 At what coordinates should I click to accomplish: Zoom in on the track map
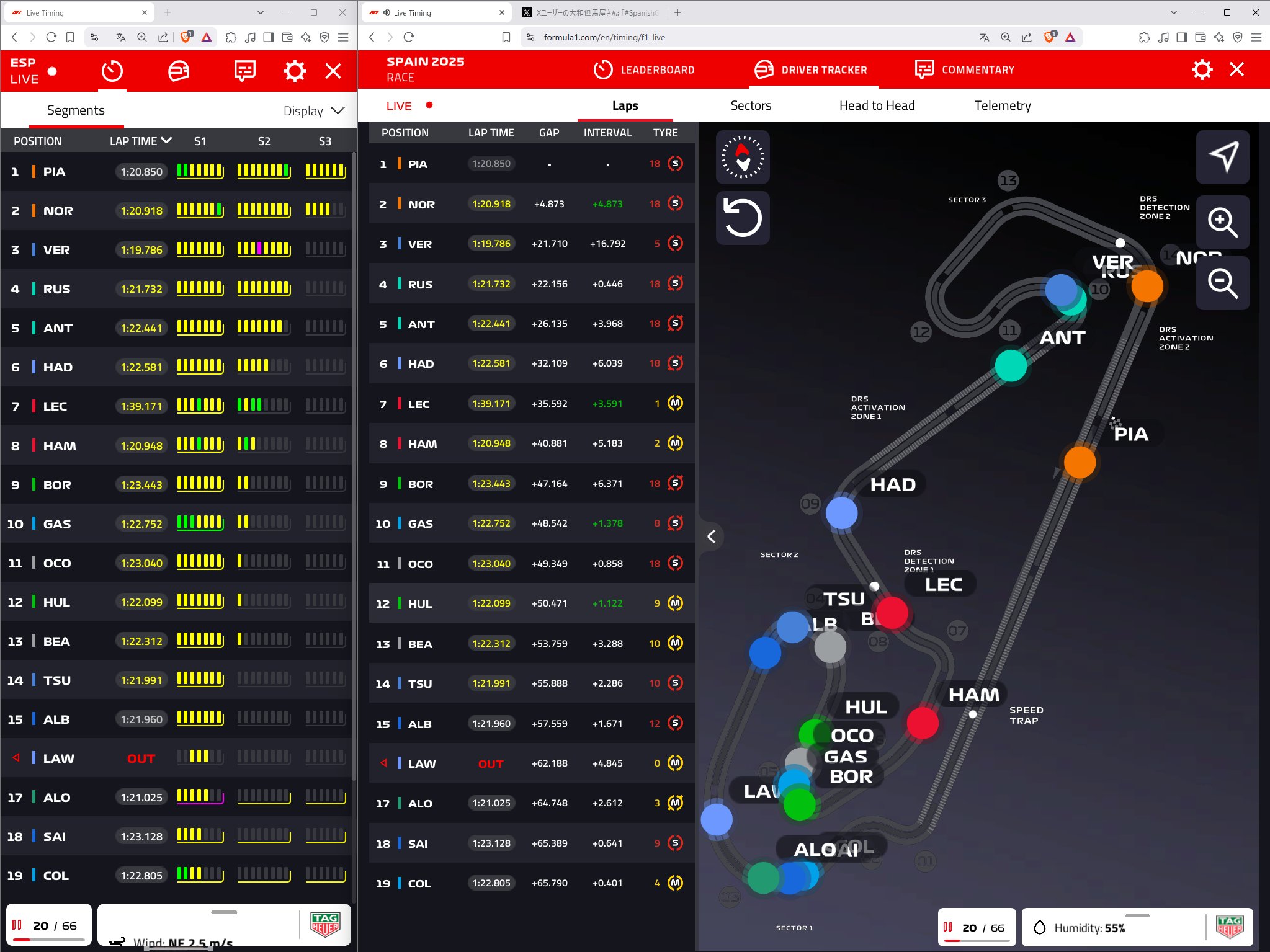point(1223,222)
